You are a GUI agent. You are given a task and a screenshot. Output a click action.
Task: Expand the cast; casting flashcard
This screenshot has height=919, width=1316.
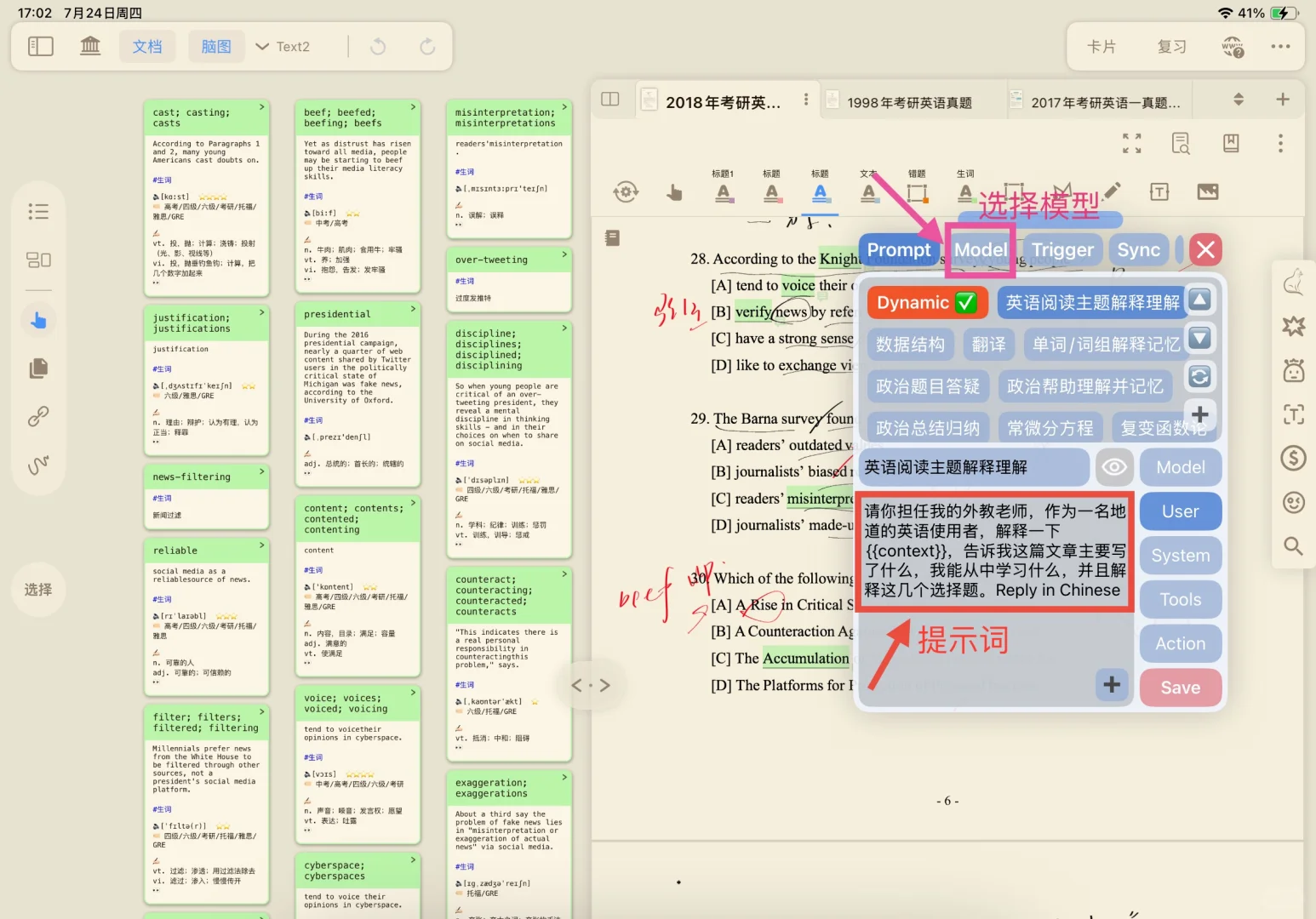coord(264,108)
